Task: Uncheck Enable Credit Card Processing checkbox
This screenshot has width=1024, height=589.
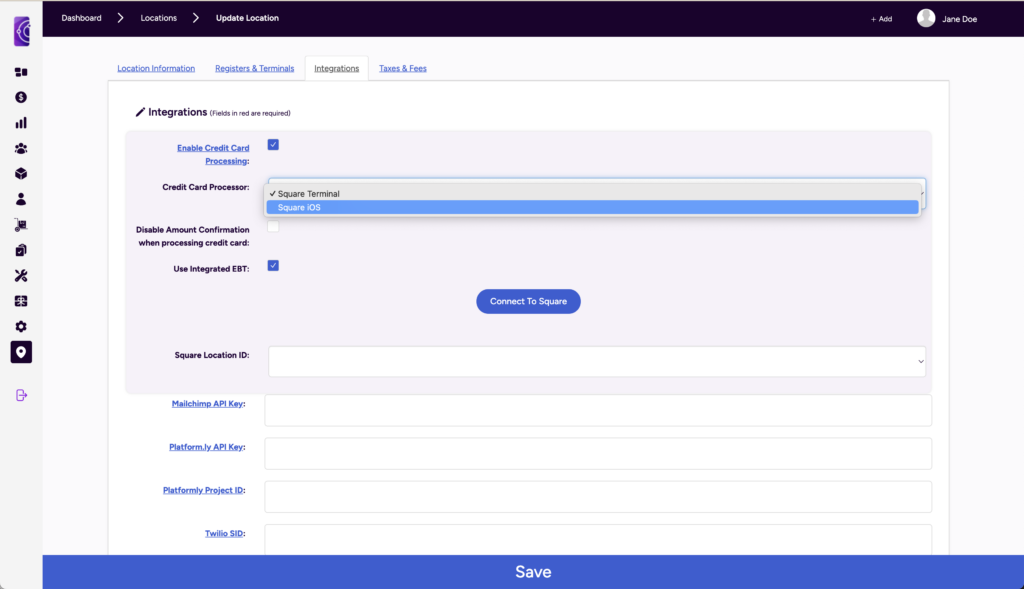Action: [273, 145]
